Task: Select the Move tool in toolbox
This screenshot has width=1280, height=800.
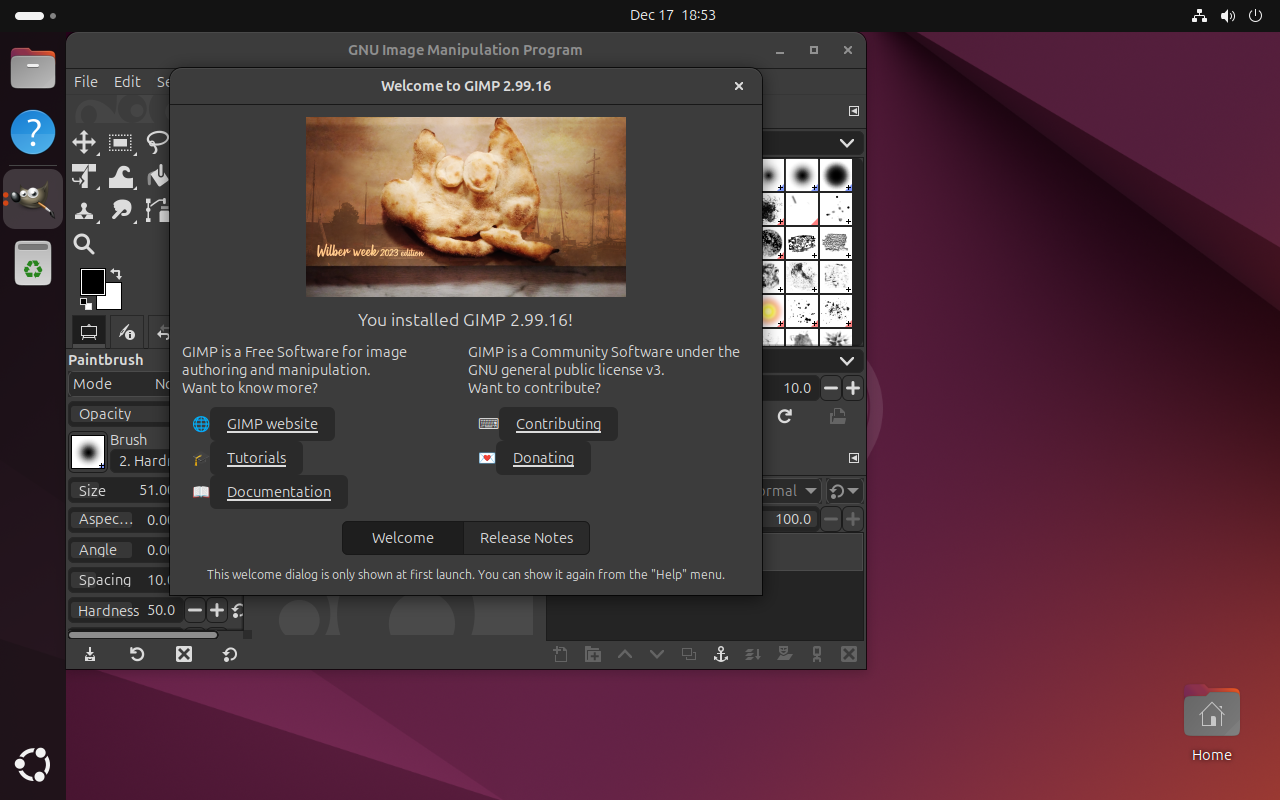Action: click(84, 143)
